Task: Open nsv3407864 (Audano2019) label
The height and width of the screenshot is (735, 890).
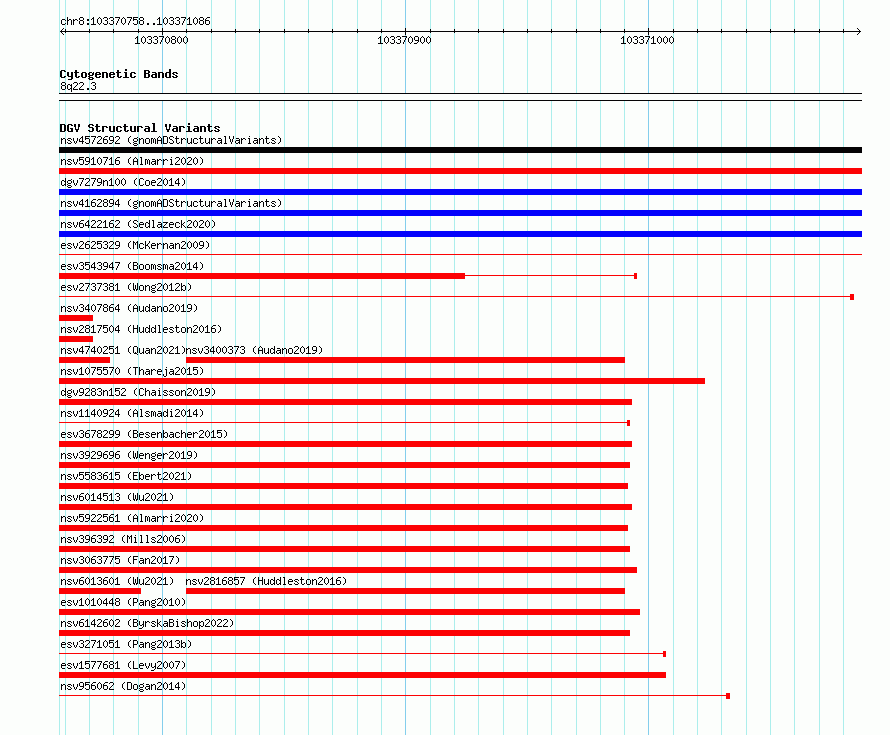Action: pos(129,308)
